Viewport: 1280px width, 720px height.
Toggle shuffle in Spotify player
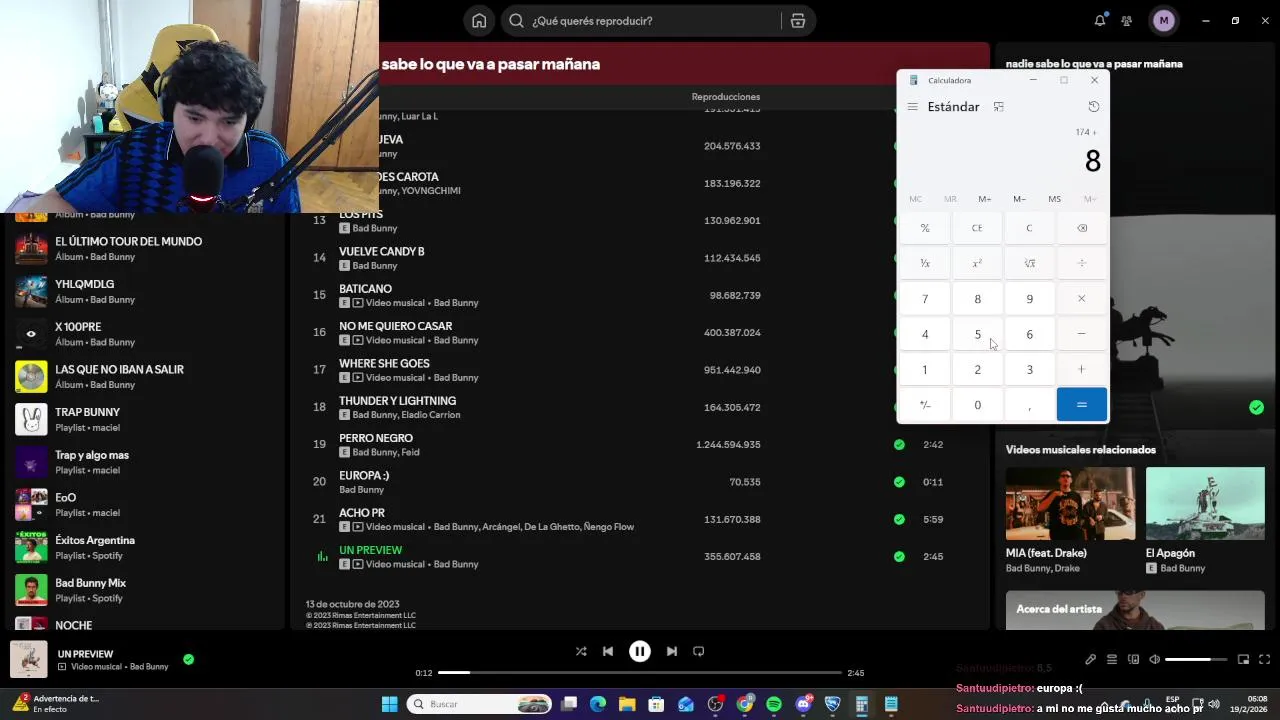581,651
